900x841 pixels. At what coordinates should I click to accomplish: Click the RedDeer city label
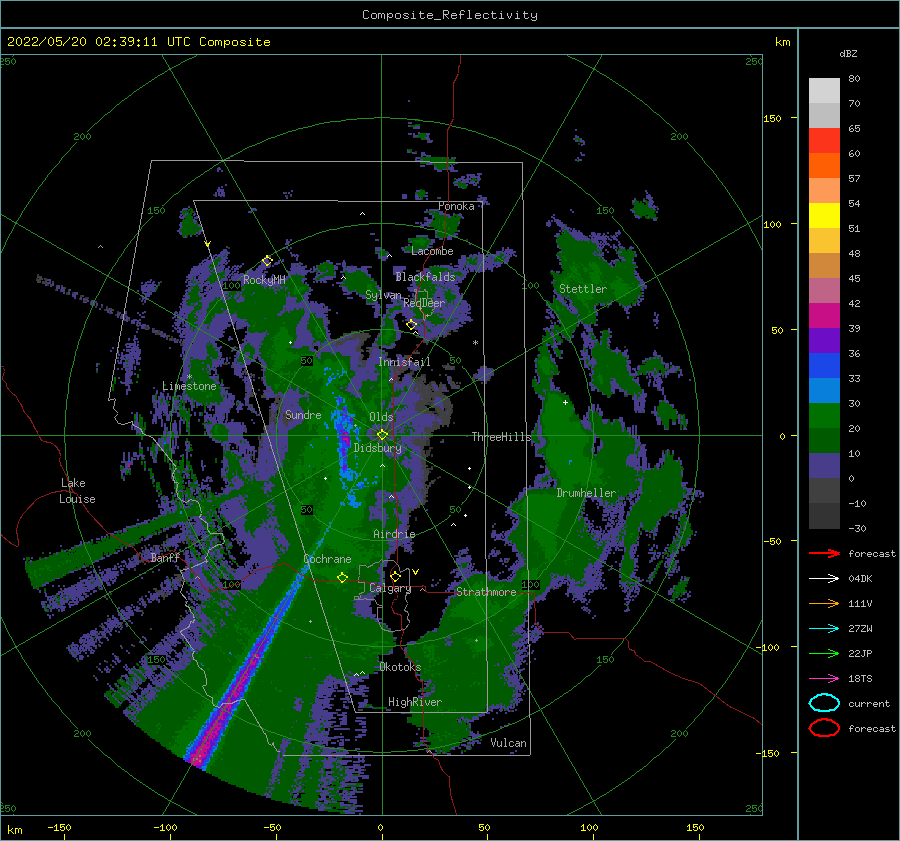coord(424,303)
